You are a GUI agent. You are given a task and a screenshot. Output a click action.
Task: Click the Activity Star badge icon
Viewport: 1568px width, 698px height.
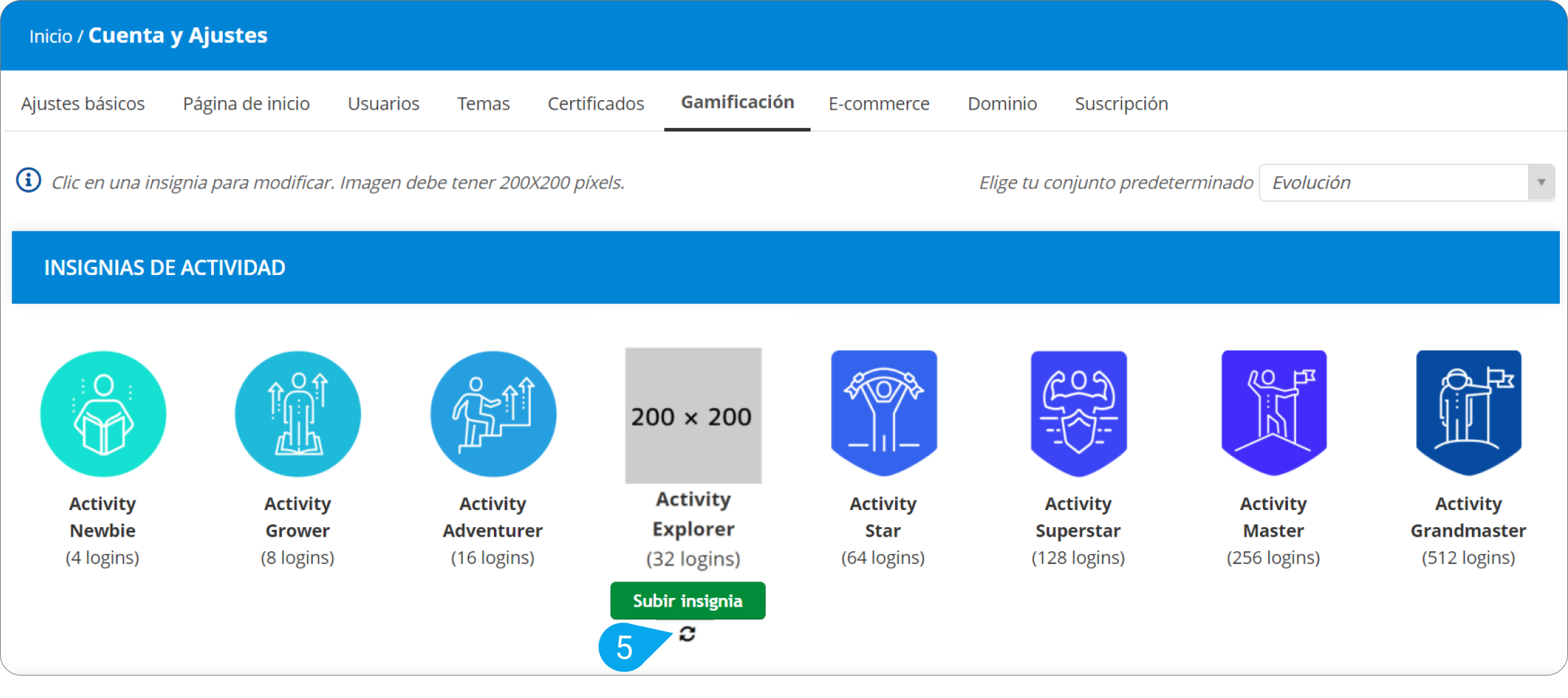click(x=883, y=412)
